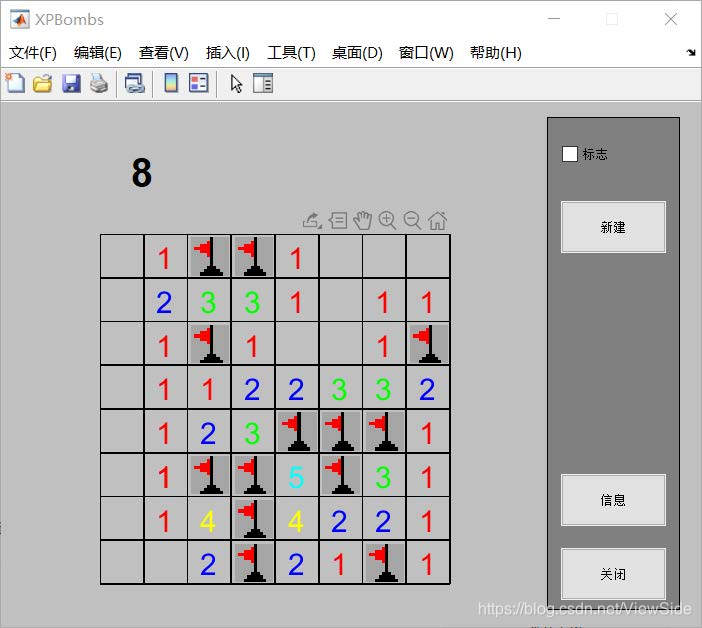Click the left yellow 4 cell
Viewport: 702px width, 628px height.
pos(209,519)
